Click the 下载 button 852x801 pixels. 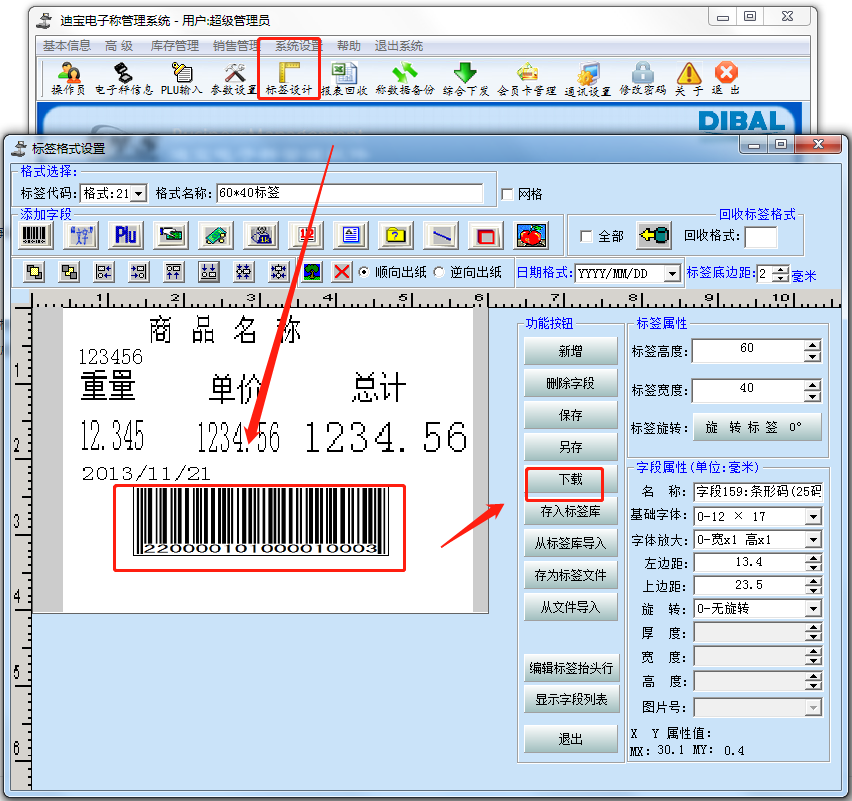(x=571, y=479)
